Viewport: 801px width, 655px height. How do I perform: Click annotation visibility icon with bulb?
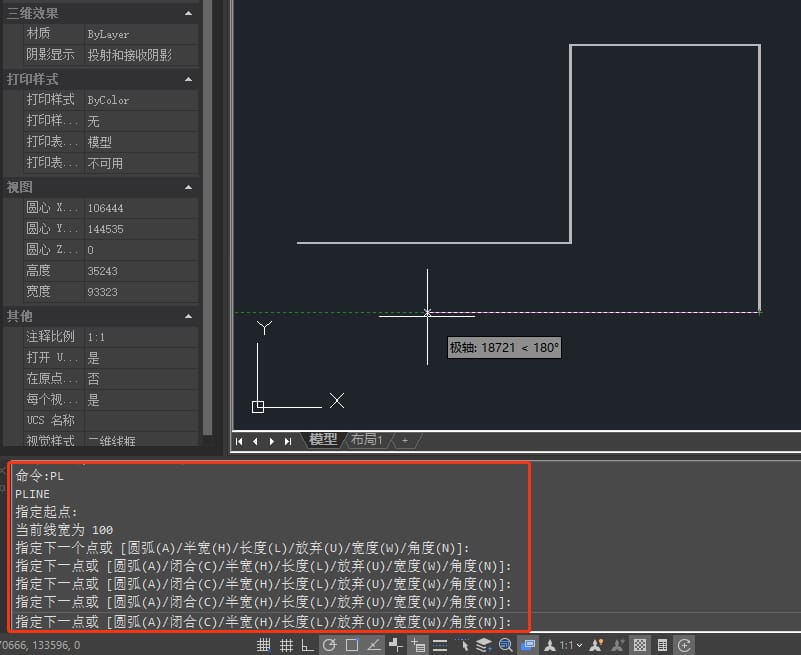point(596,645)
